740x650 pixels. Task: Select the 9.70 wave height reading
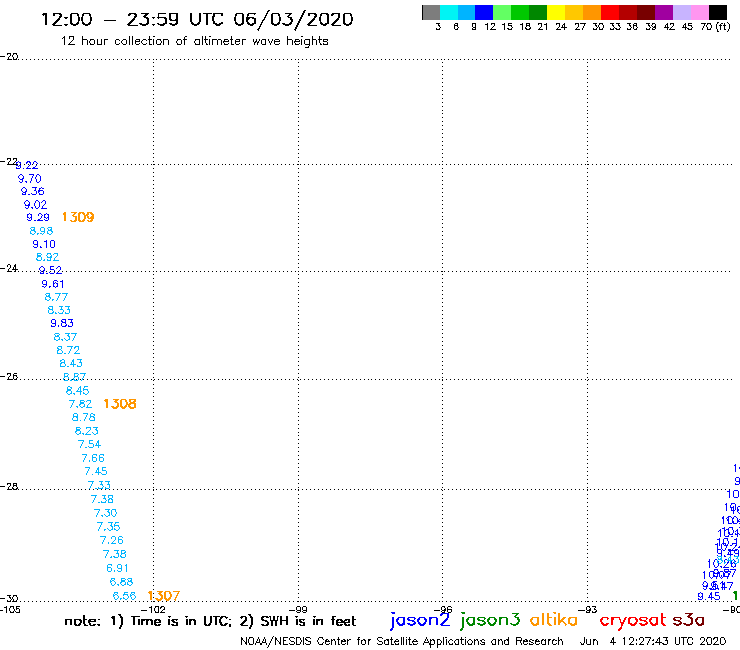coord(30,178)
